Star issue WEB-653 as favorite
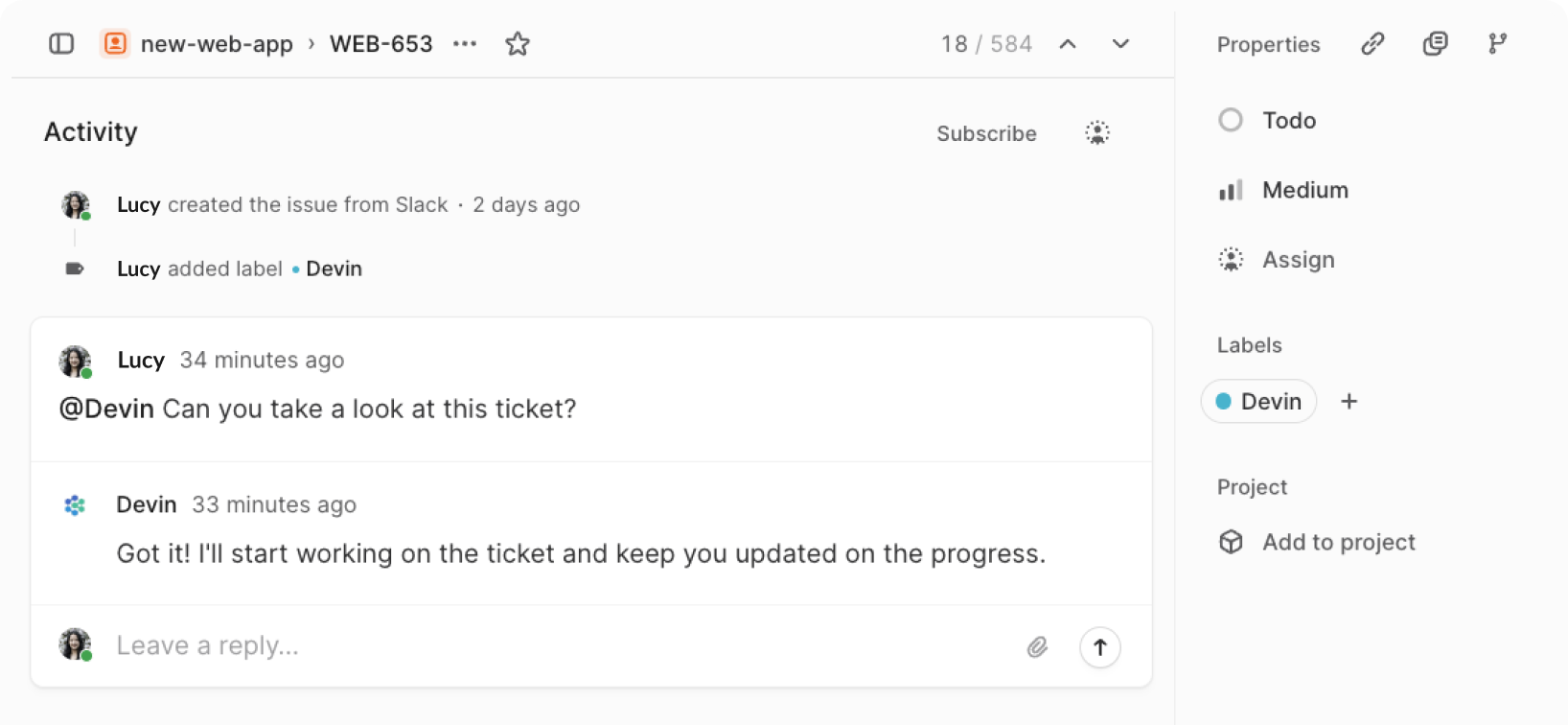The height and width of the screenshot is (725, 1568). click(518, 44)
